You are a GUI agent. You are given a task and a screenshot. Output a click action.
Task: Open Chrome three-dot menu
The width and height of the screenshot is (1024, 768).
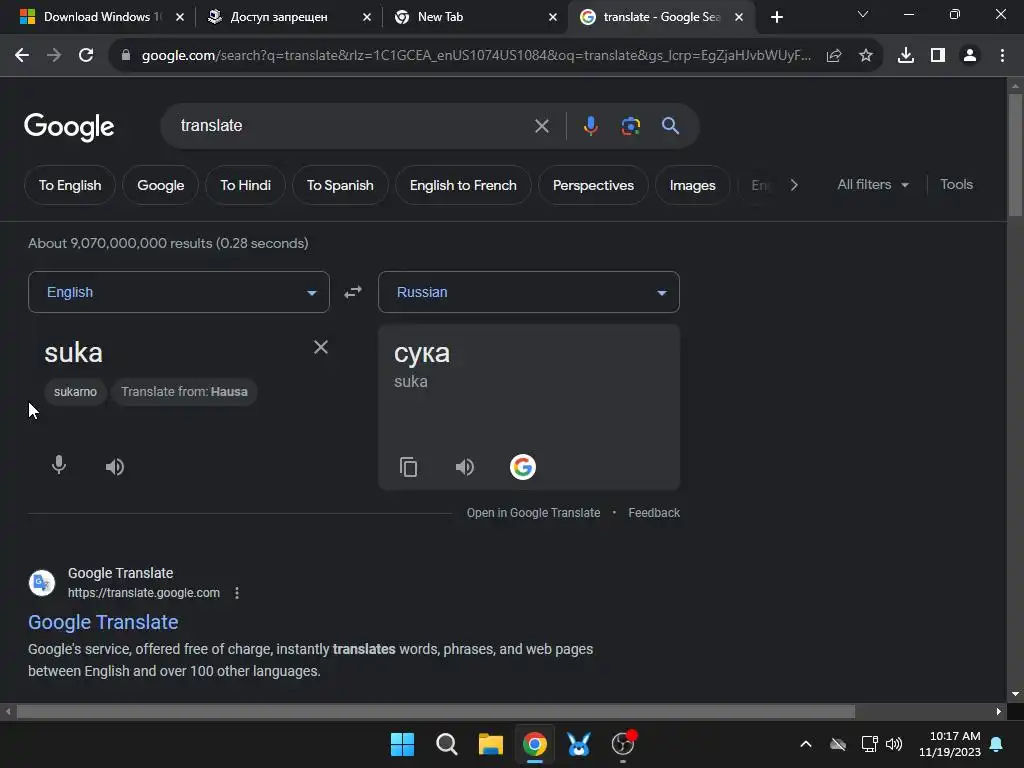pyautogui.click(x=1002, y=56)
